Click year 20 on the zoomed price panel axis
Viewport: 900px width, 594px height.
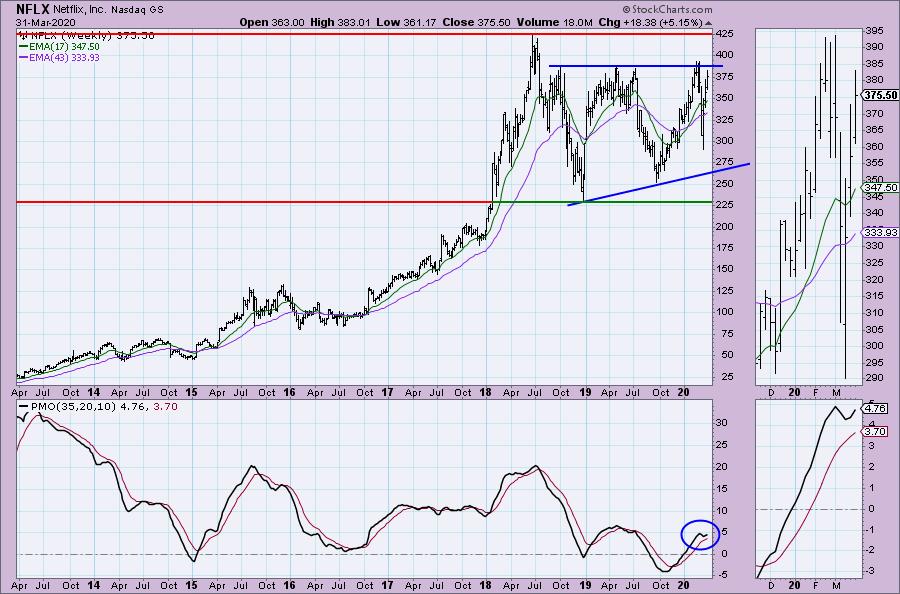click(794, 393)
